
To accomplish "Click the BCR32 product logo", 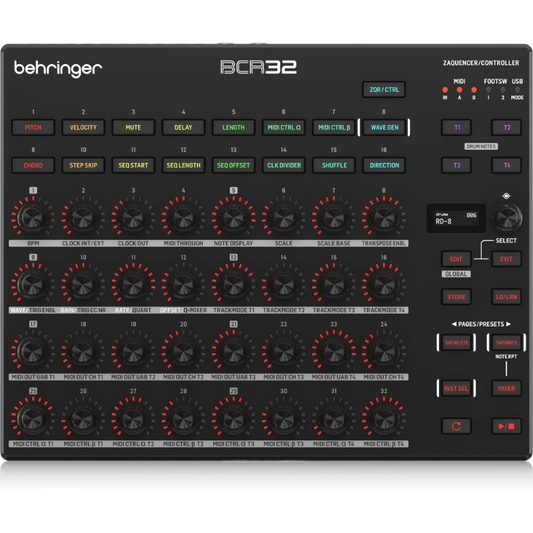I will (258, 67).
